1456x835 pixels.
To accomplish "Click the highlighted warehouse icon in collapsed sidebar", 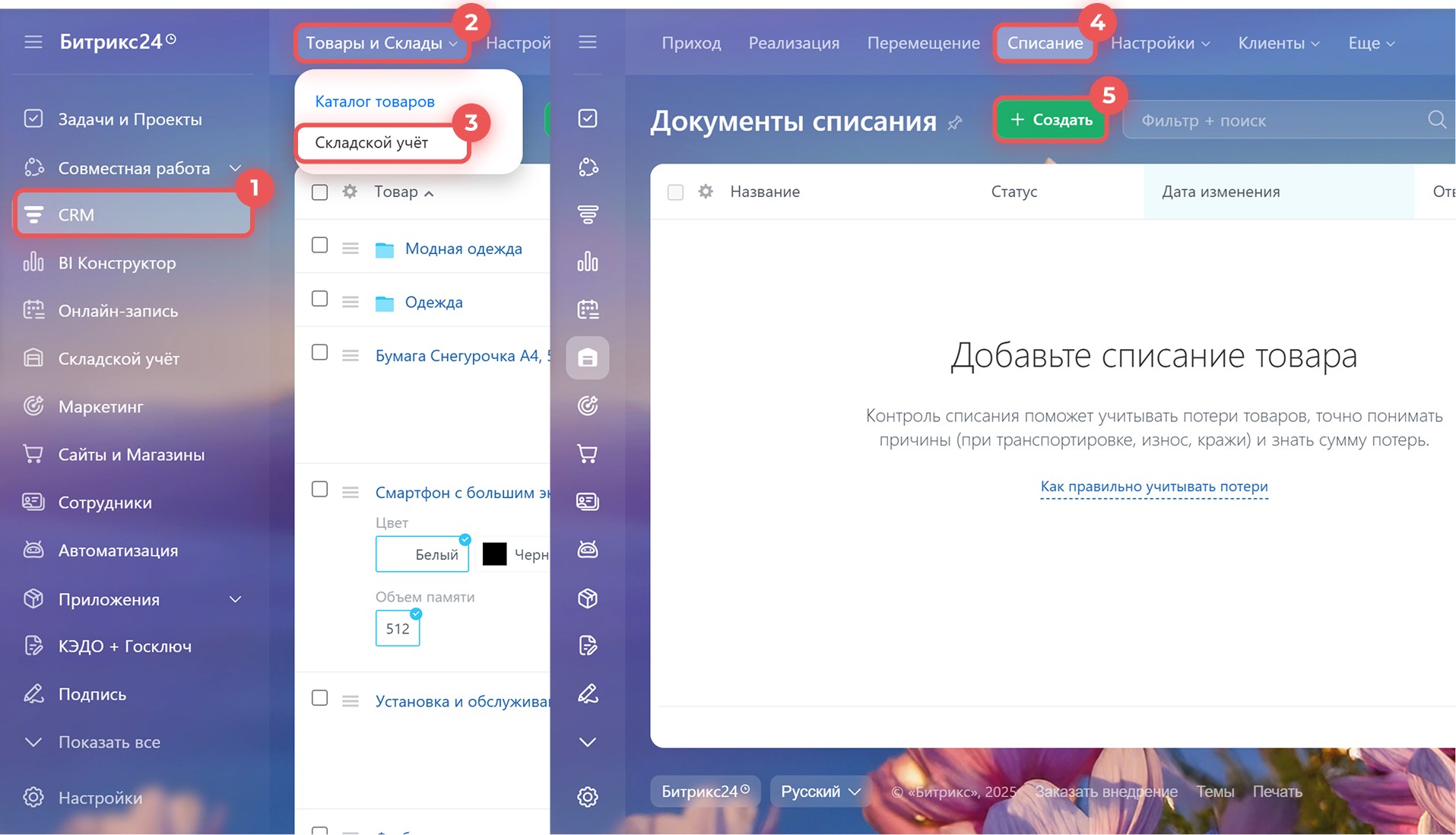I will (588, 357).
